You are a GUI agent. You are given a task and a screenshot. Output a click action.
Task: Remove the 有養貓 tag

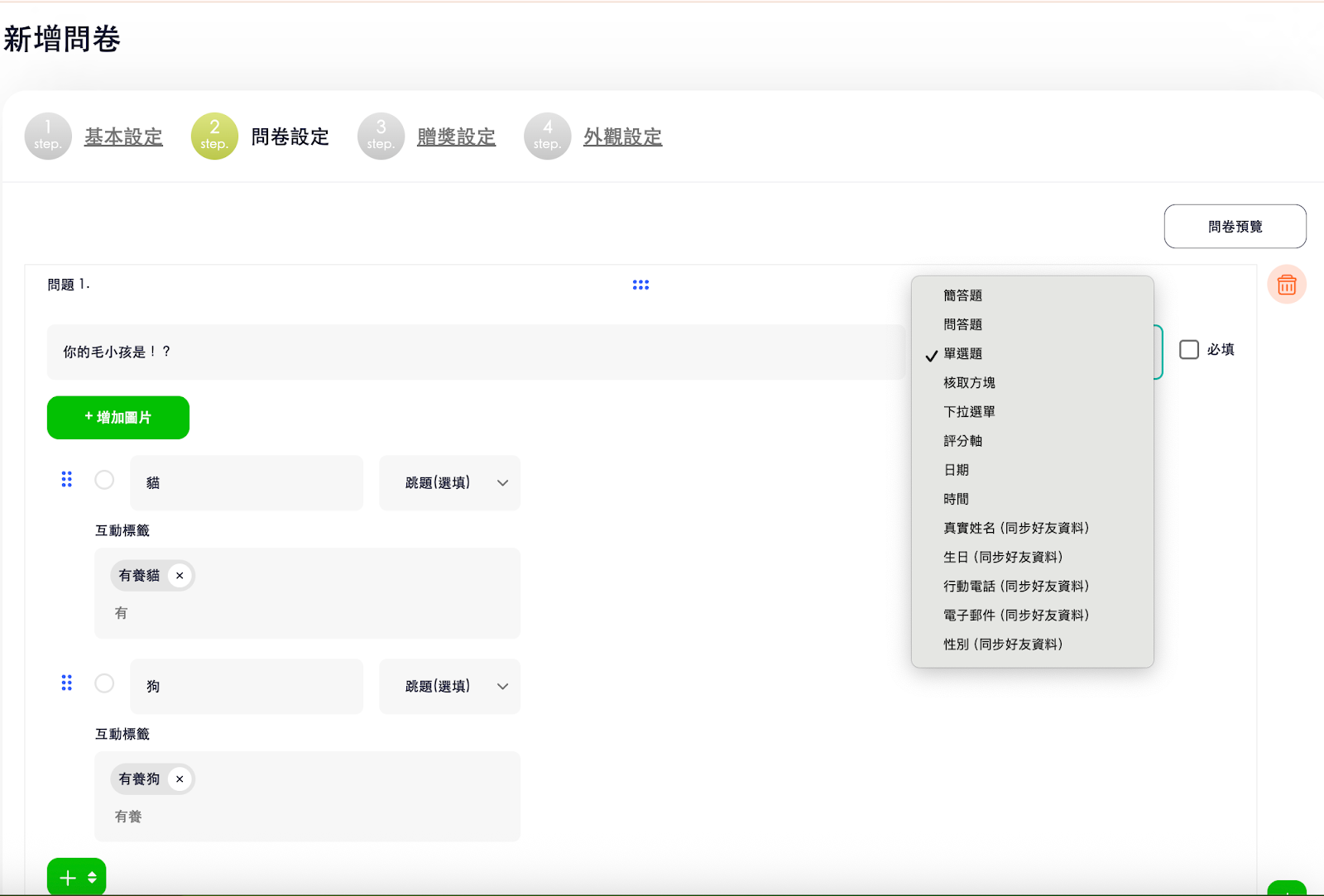point(180,576)
